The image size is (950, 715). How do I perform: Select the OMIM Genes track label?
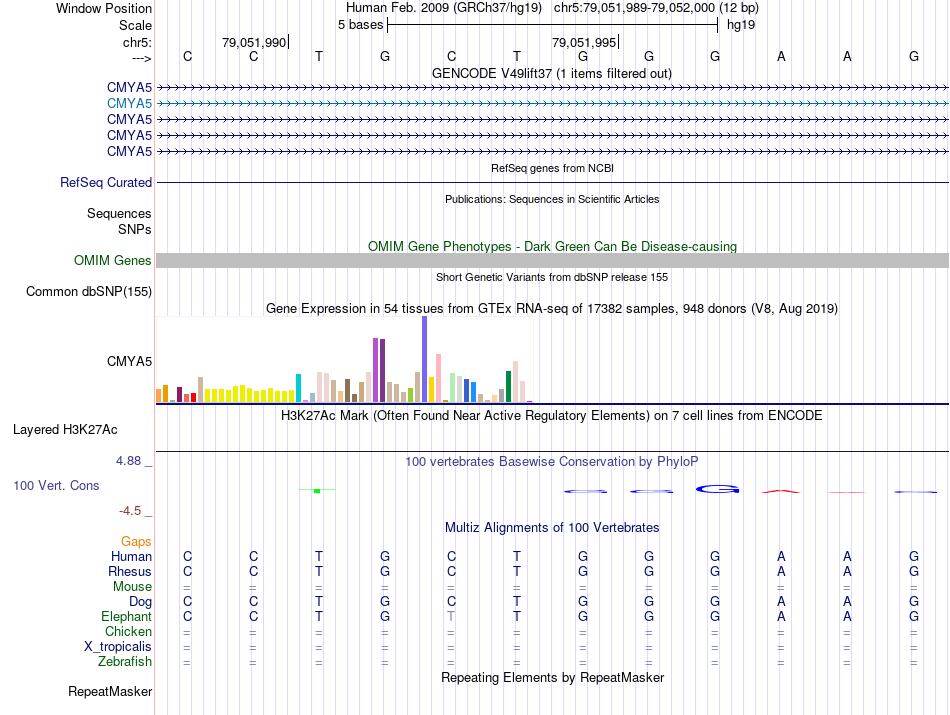point(113,261)
